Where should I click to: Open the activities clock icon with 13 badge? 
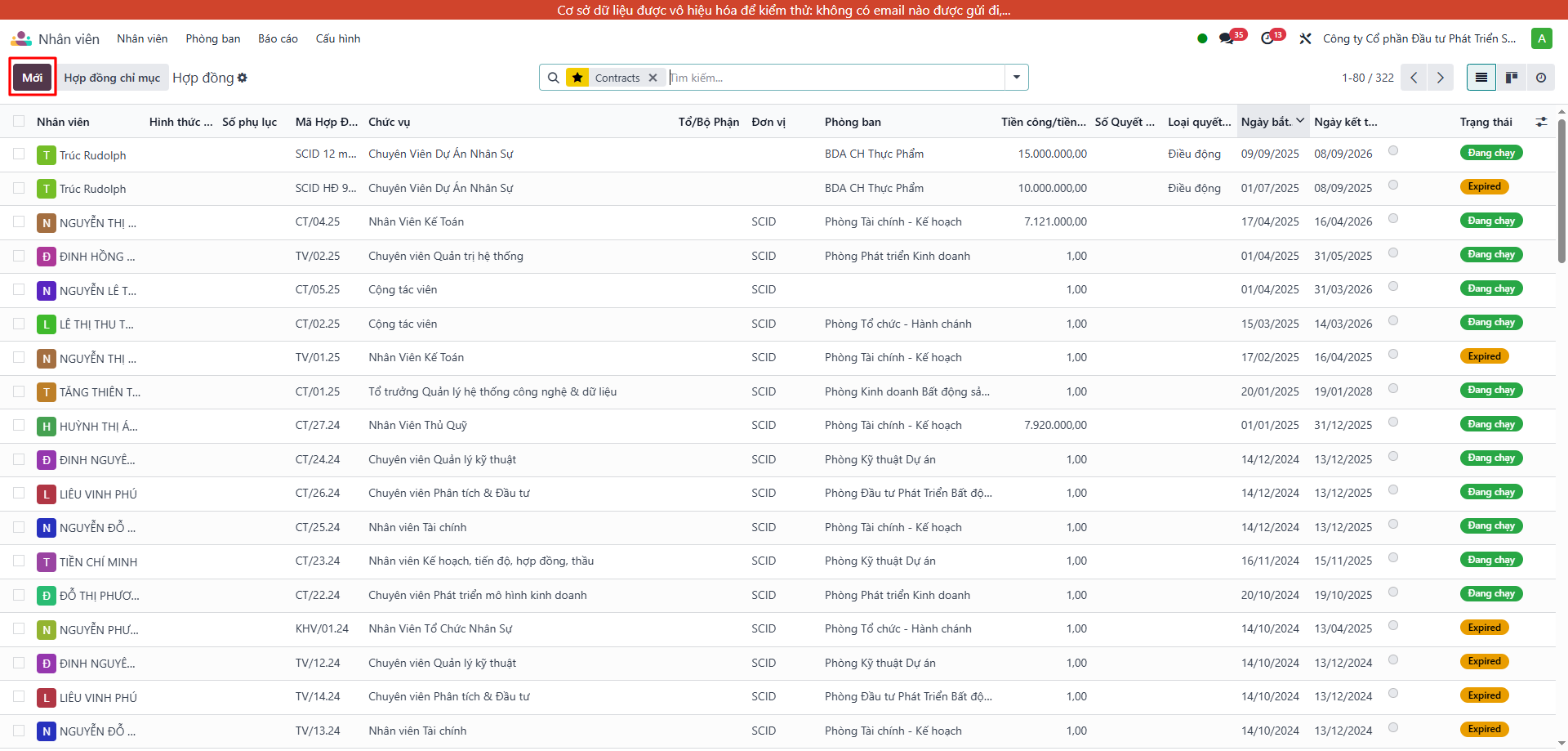(1267, 38)
